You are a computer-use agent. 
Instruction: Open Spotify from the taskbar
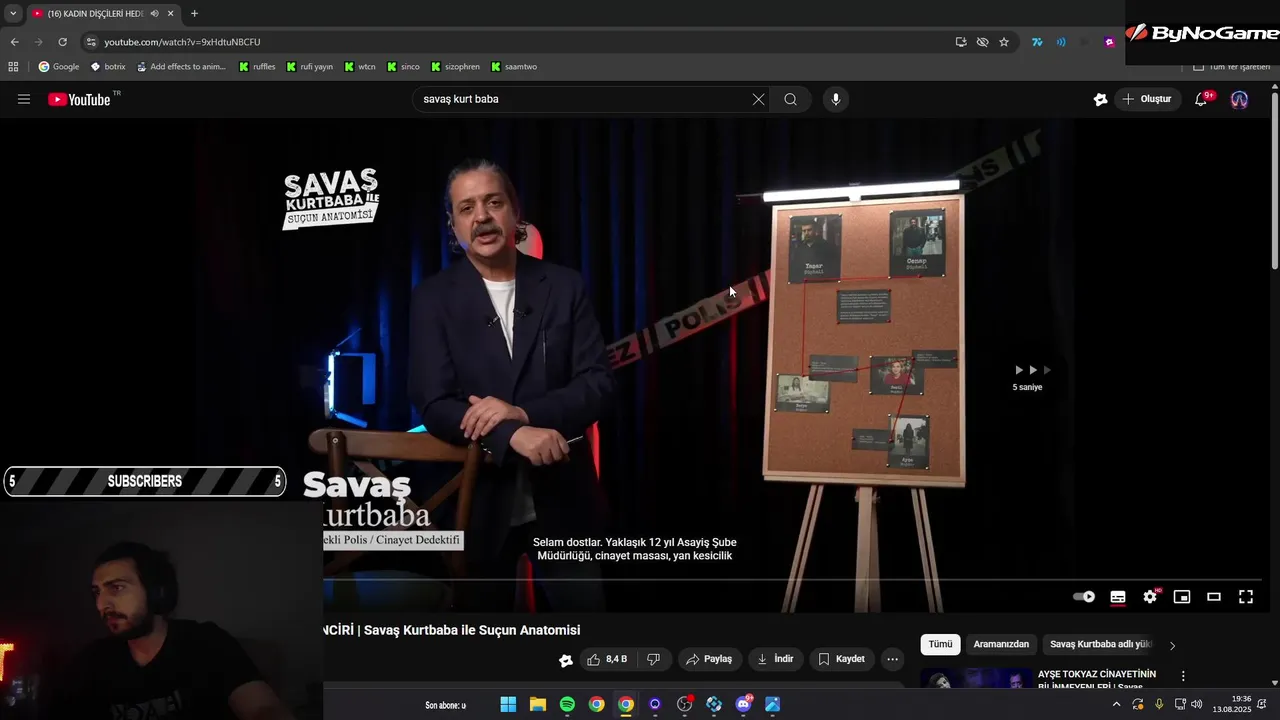567,704
